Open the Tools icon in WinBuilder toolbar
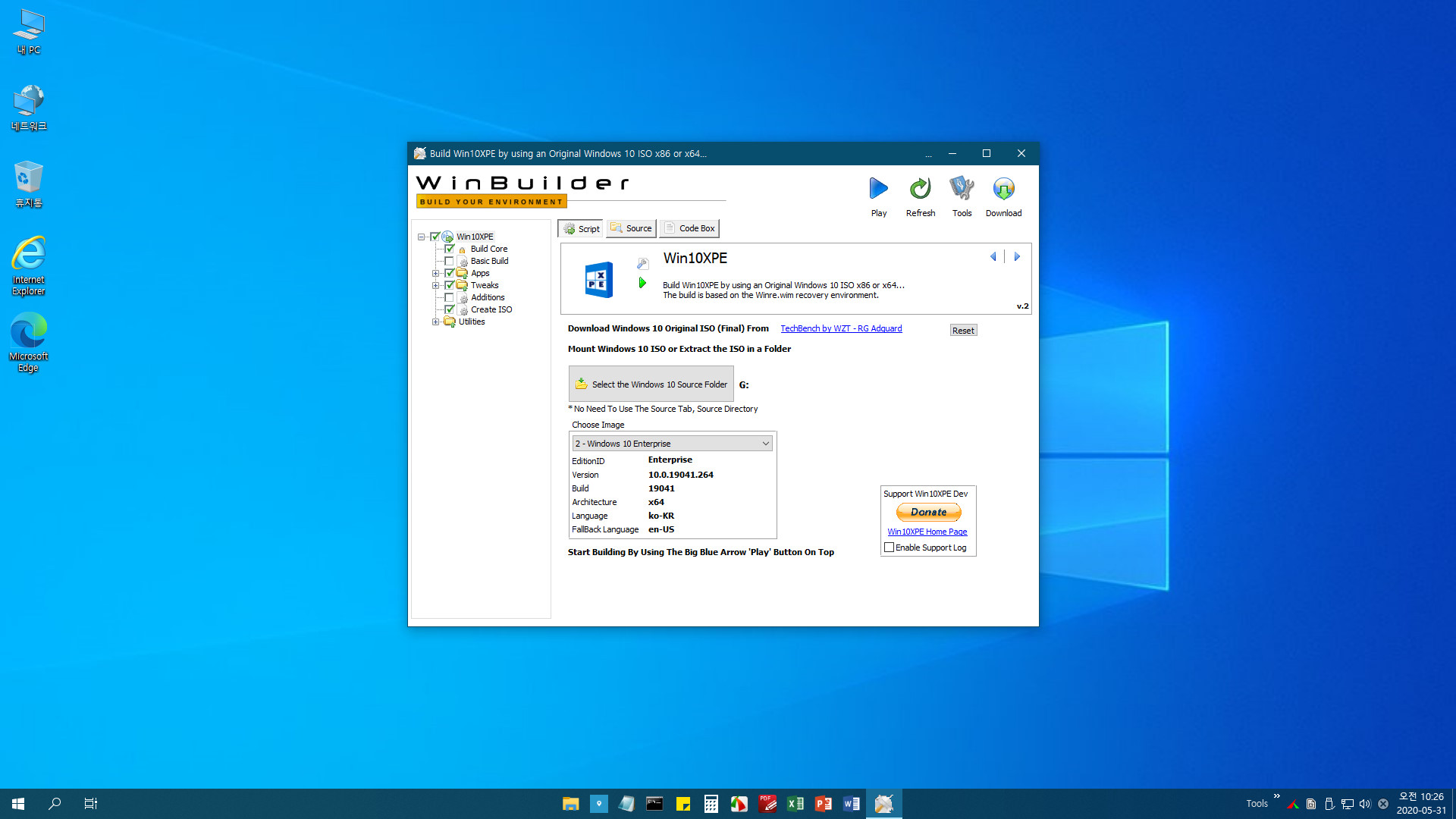The width and height of the screenshot is (1456, 819). point(962,196)
